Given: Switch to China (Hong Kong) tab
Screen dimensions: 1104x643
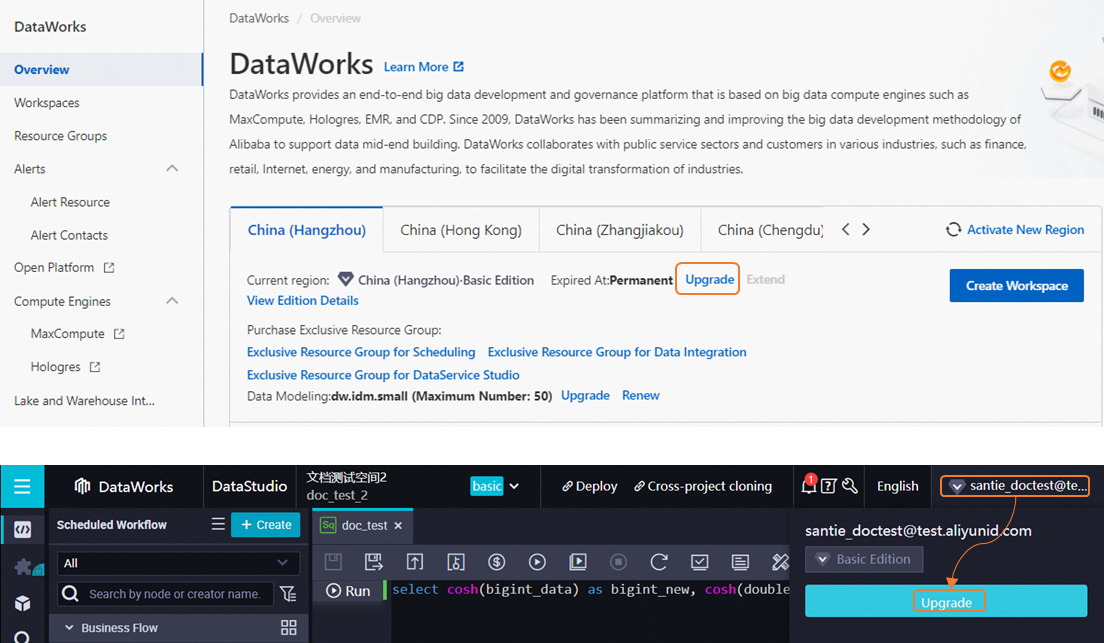Looking at the screenshot, I should coord(460,230).
